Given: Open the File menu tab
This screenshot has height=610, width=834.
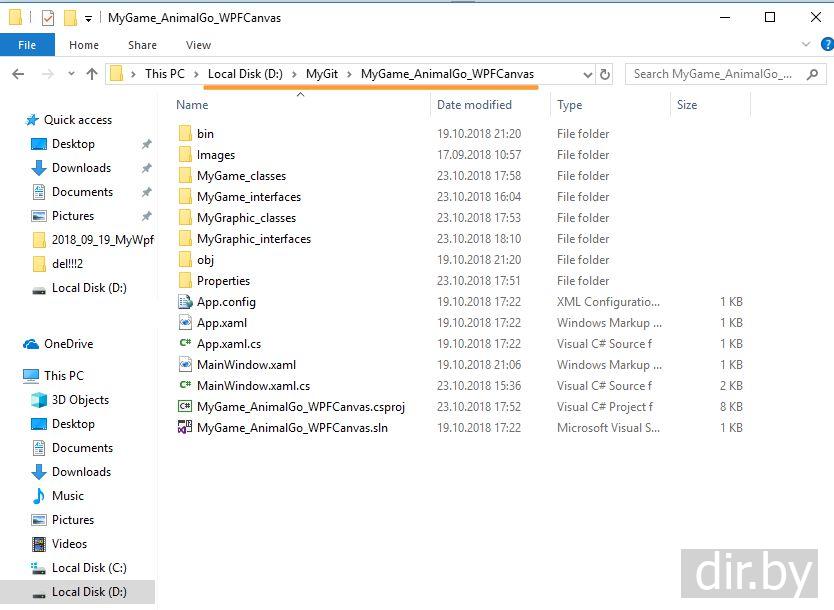Looking at the screenshot, I should point(27,45).
